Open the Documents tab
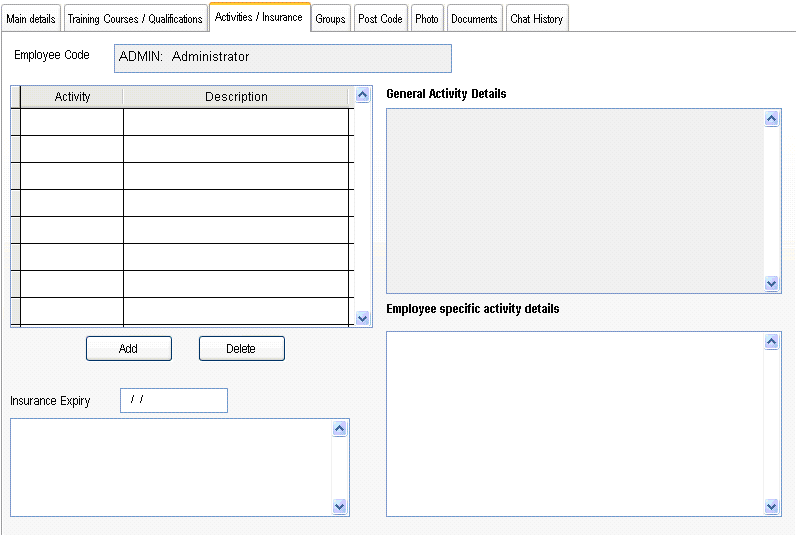This screenshot has height=535, width=796. pos(474,19)
